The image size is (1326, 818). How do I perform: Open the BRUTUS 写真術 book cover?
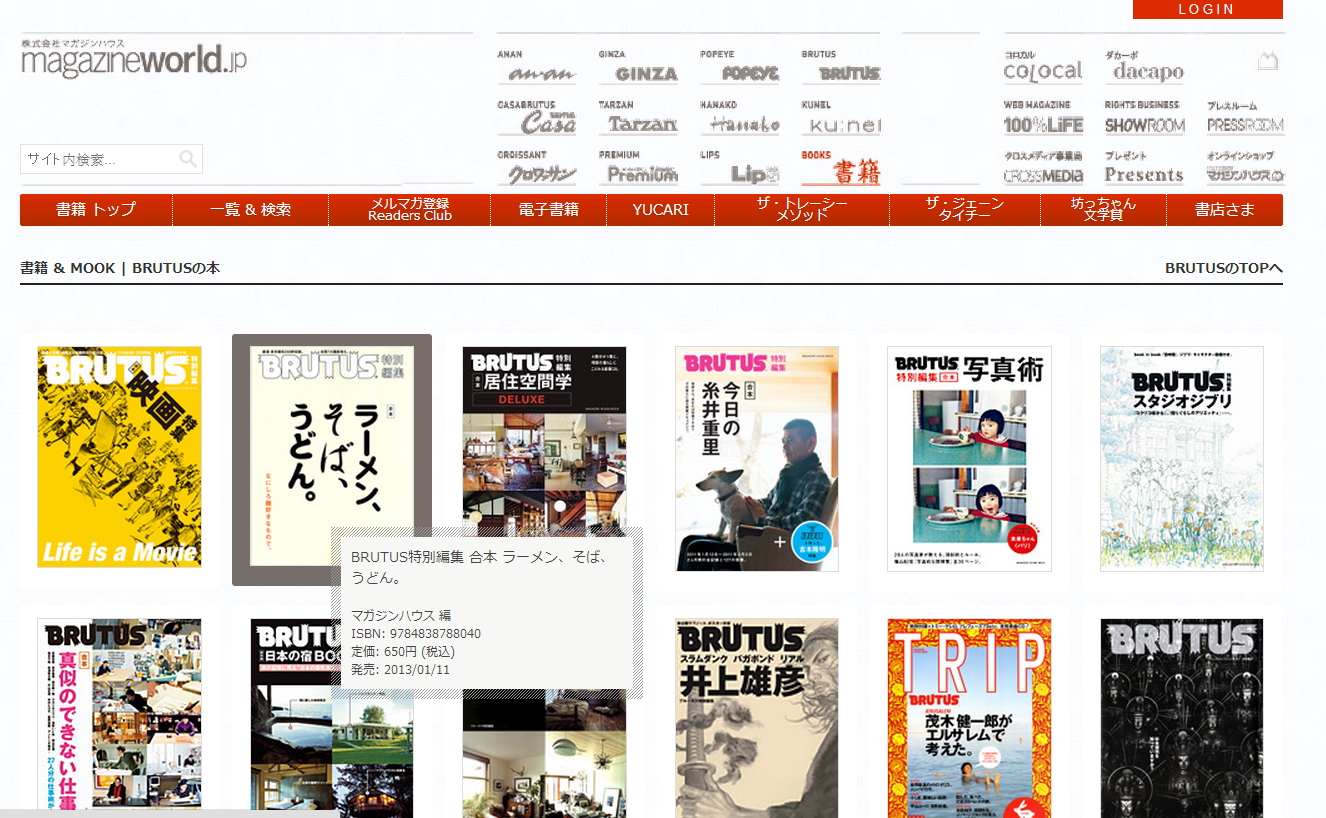click(969, 459)
